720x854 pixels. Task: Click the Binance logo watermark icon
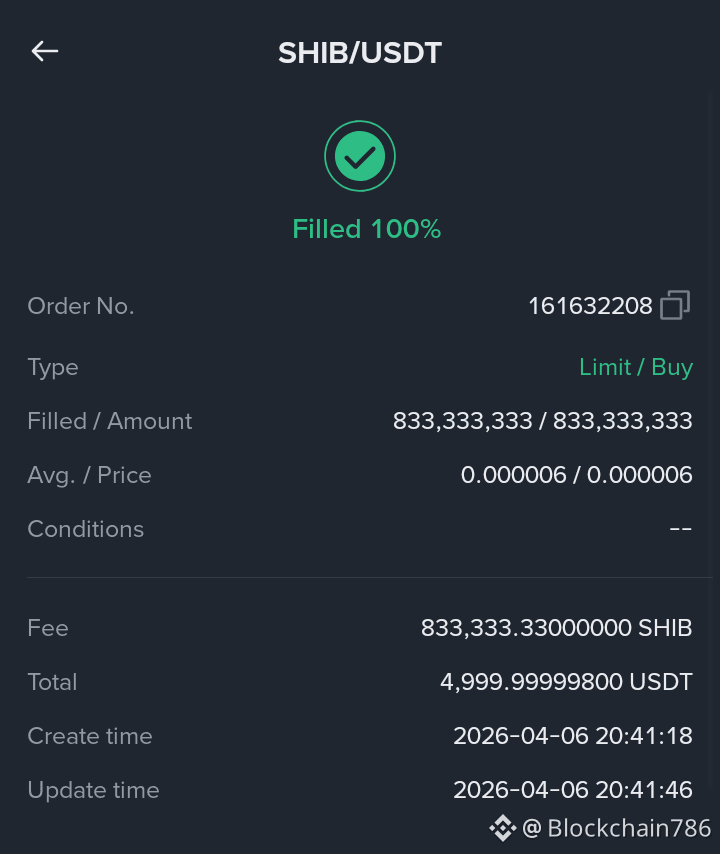(x=502, y=828)
